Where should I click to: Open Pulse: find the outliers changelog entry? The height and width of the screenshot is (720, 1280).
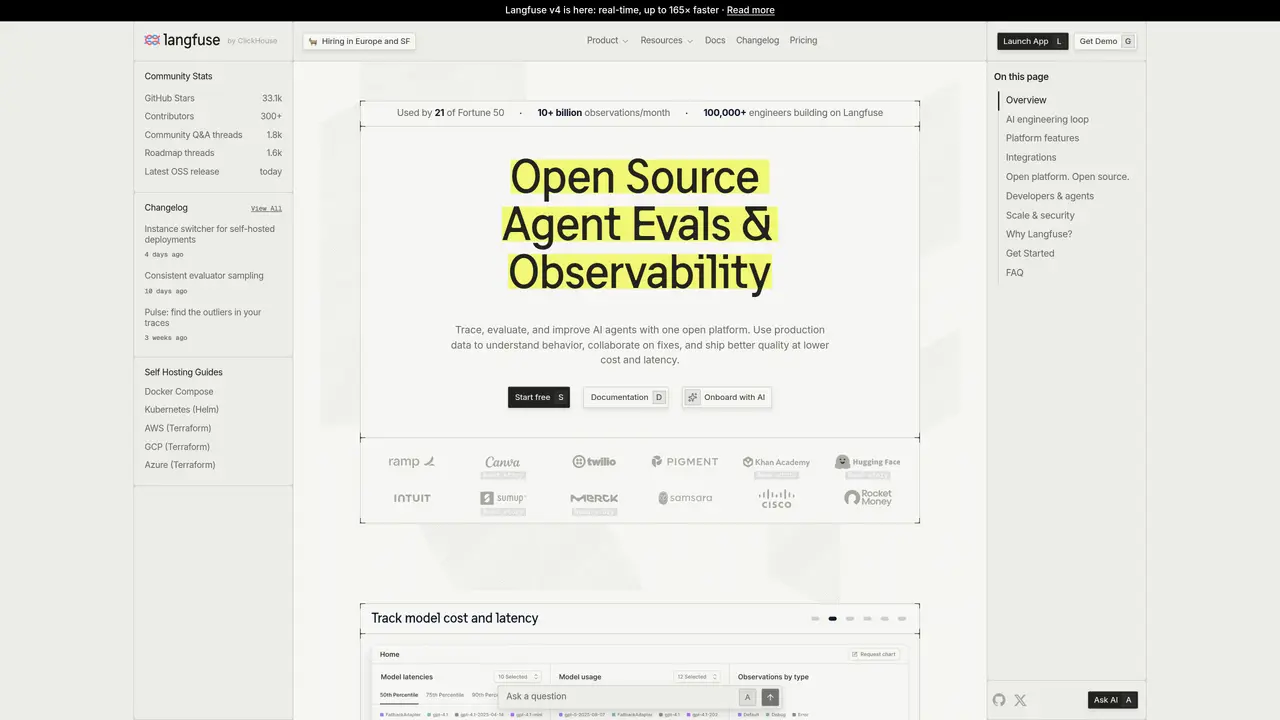(x=203, y=318)
